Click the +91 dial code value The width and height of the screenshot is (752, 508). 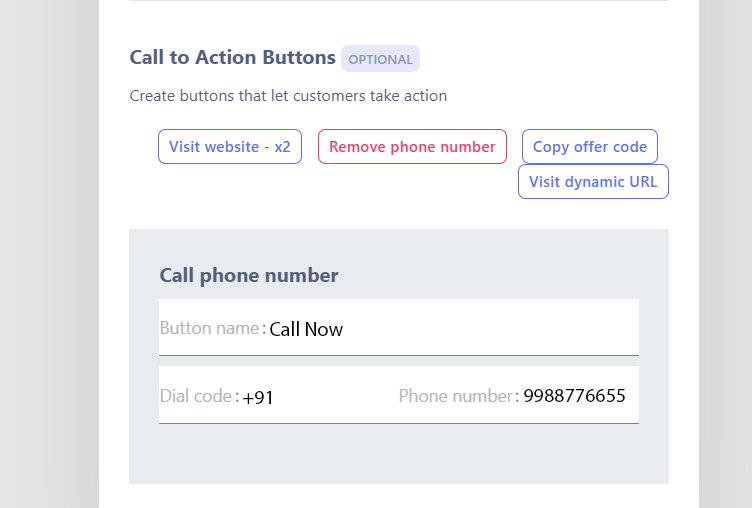pyautogui.click(x=258, y=397)
